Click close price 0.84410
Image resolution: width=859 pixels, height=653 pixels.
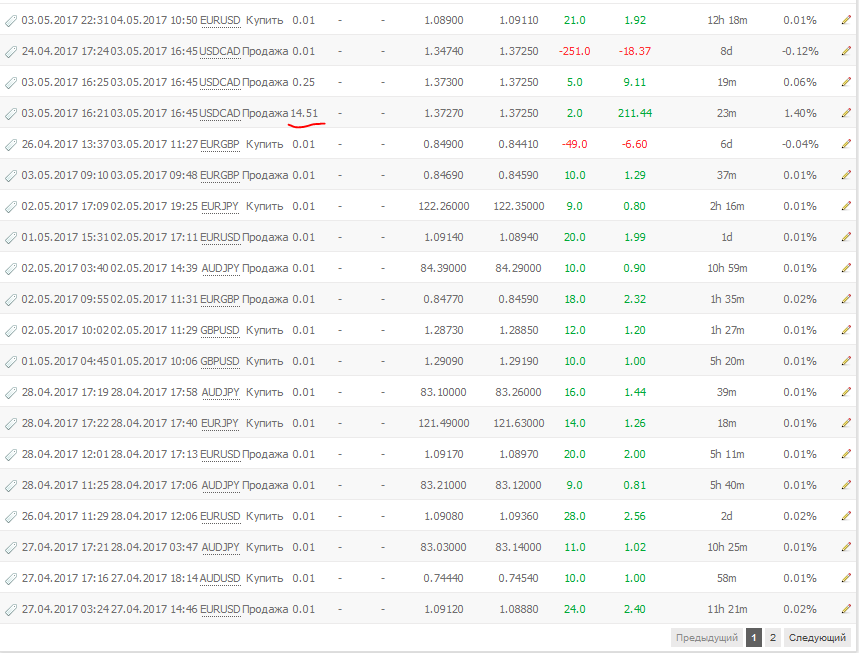(x=518, y=144)
